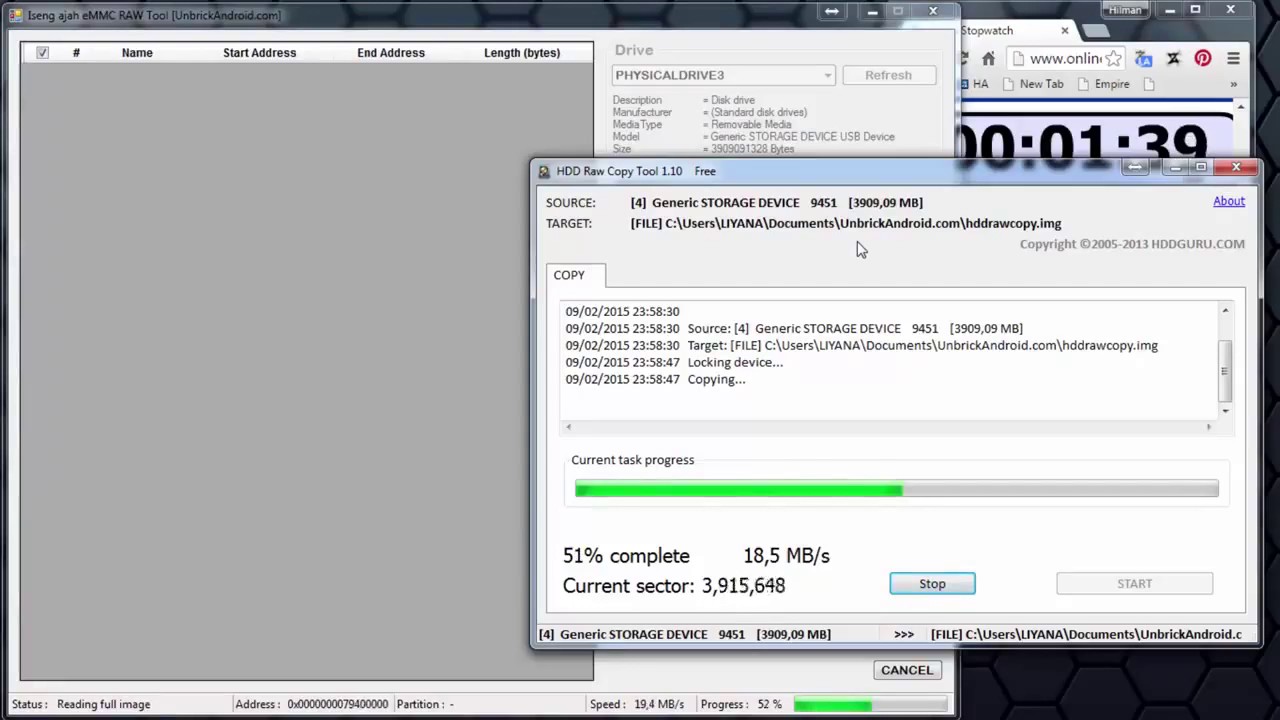Click the Address 0x0000000079400000 field
Screen dimensions: 1280x720
311,704
